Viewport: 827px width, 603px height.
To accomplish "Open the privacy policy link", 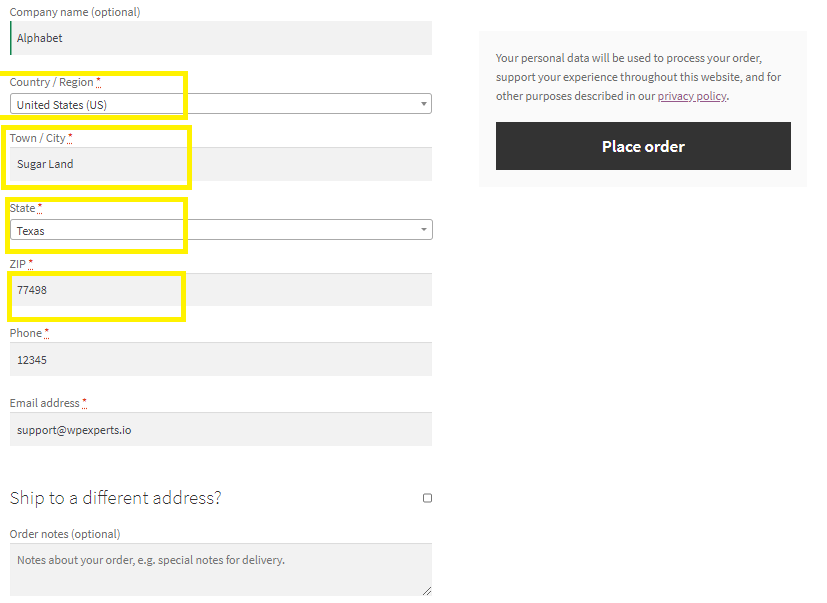I will pyautogui.click(x=691, y=96).
